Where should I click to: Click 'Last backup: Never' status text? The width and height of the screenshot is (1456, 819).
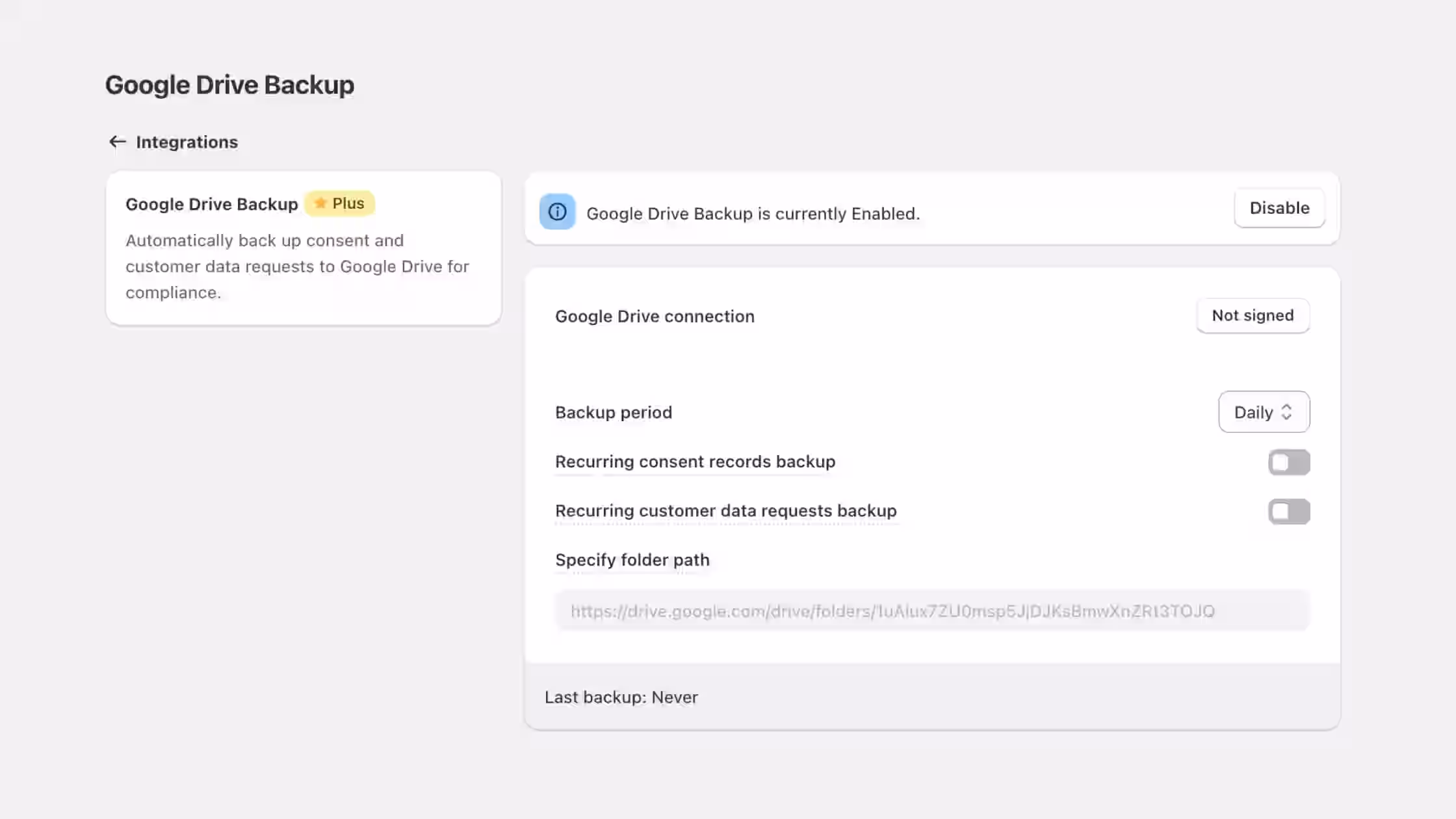tap(621, 697)
